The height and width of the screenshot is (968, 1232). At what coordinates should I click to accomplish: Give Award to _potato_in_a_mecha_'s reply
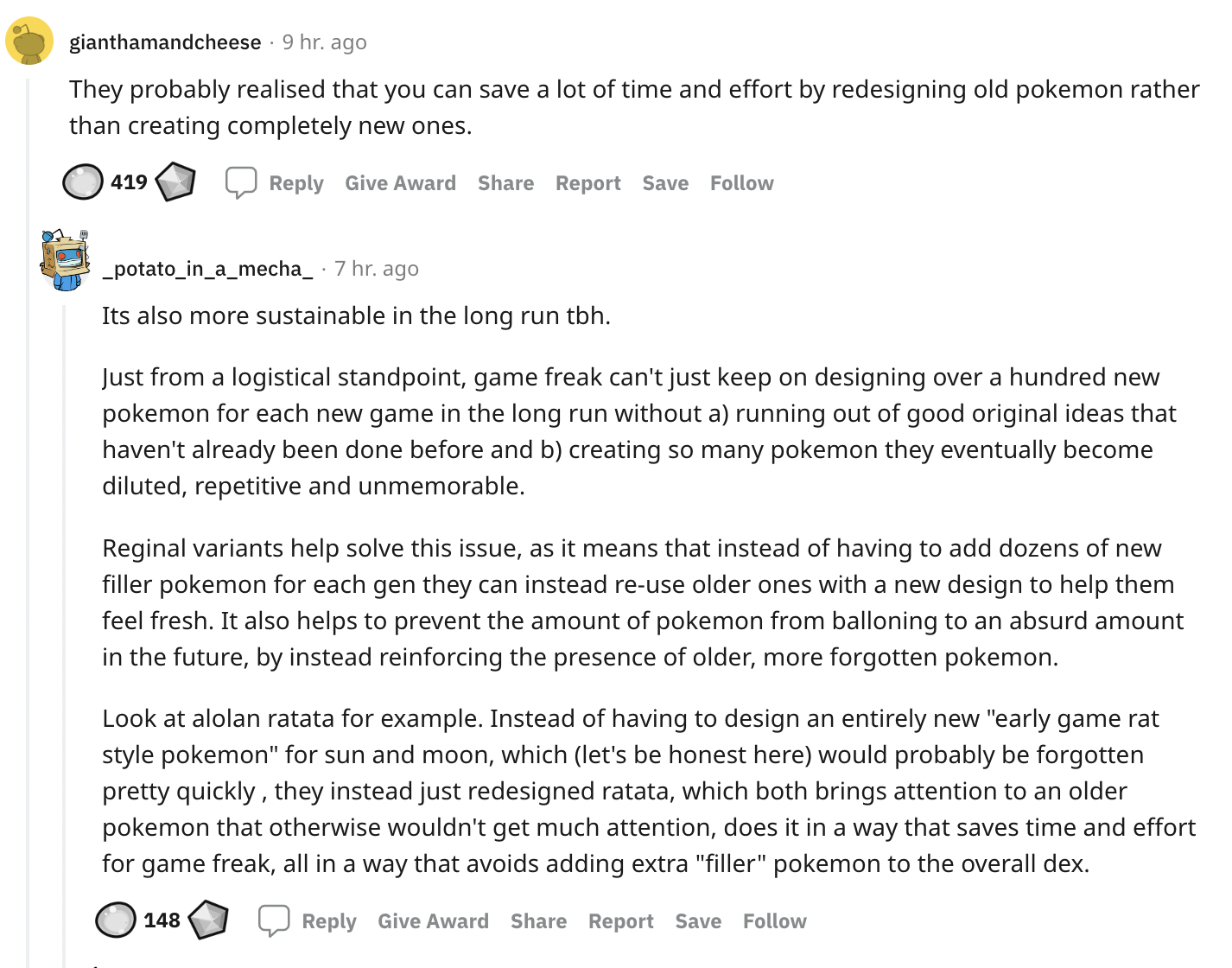(x=434, y=921)
